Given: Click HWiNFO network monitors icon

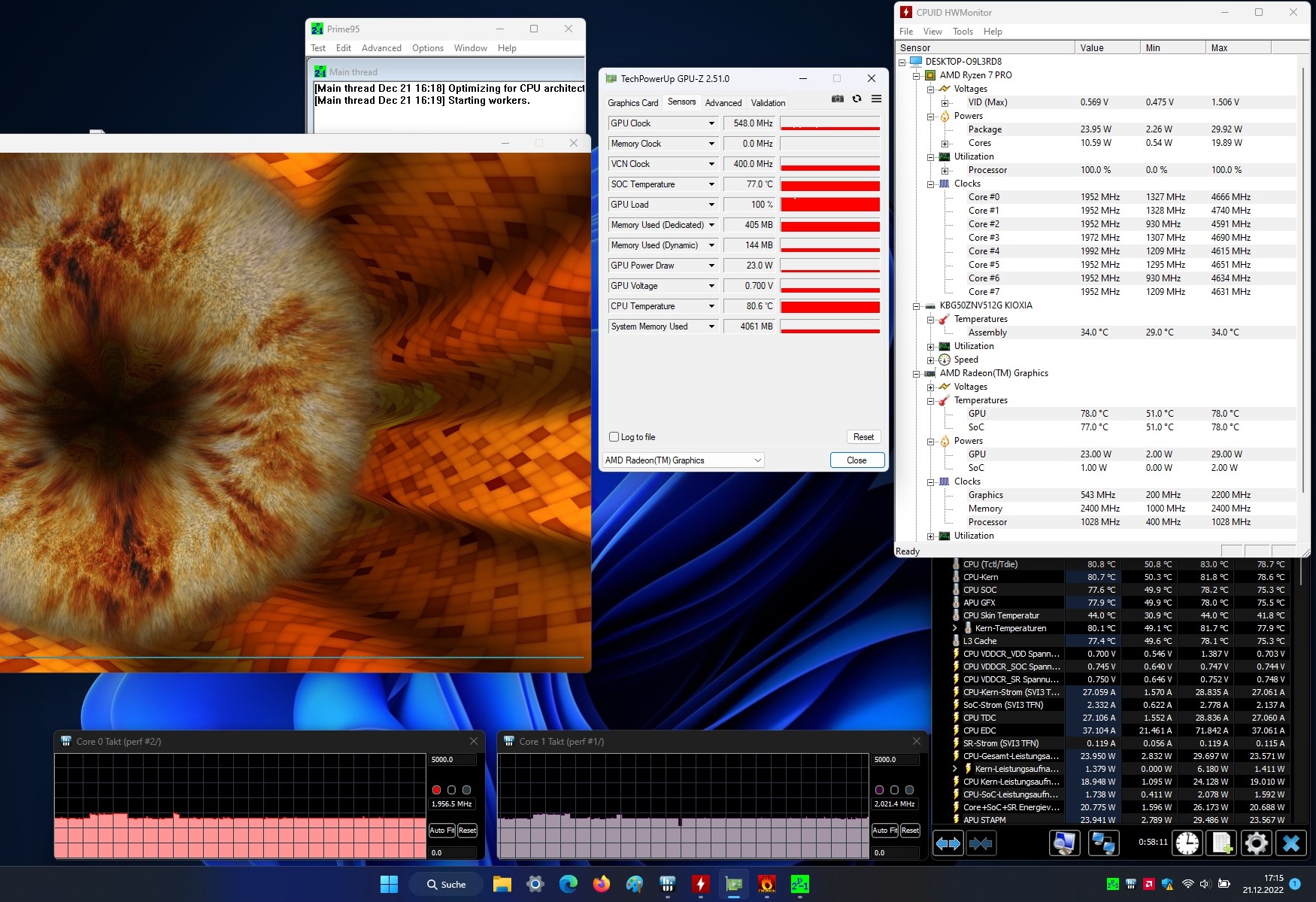Looking at the screenshot, I should 1102,843.
